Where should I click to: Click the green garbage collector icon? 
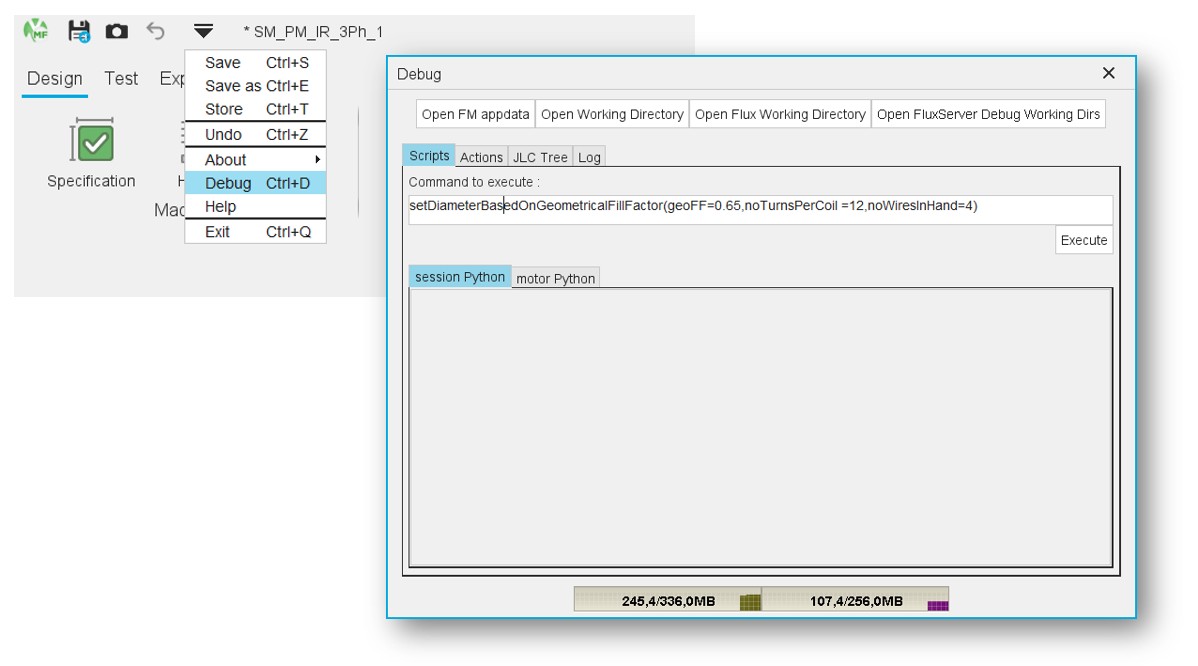750,603
